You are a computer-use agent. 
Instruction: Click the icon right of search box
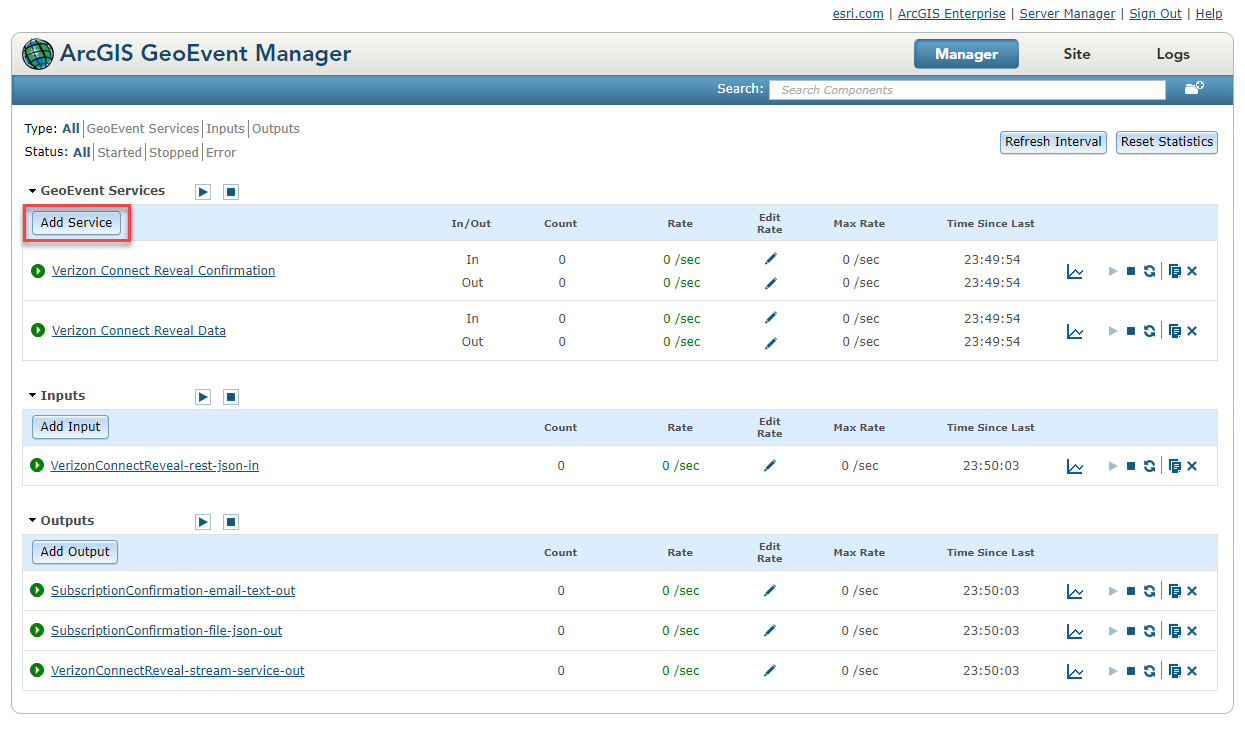[x=1194, y=89]
